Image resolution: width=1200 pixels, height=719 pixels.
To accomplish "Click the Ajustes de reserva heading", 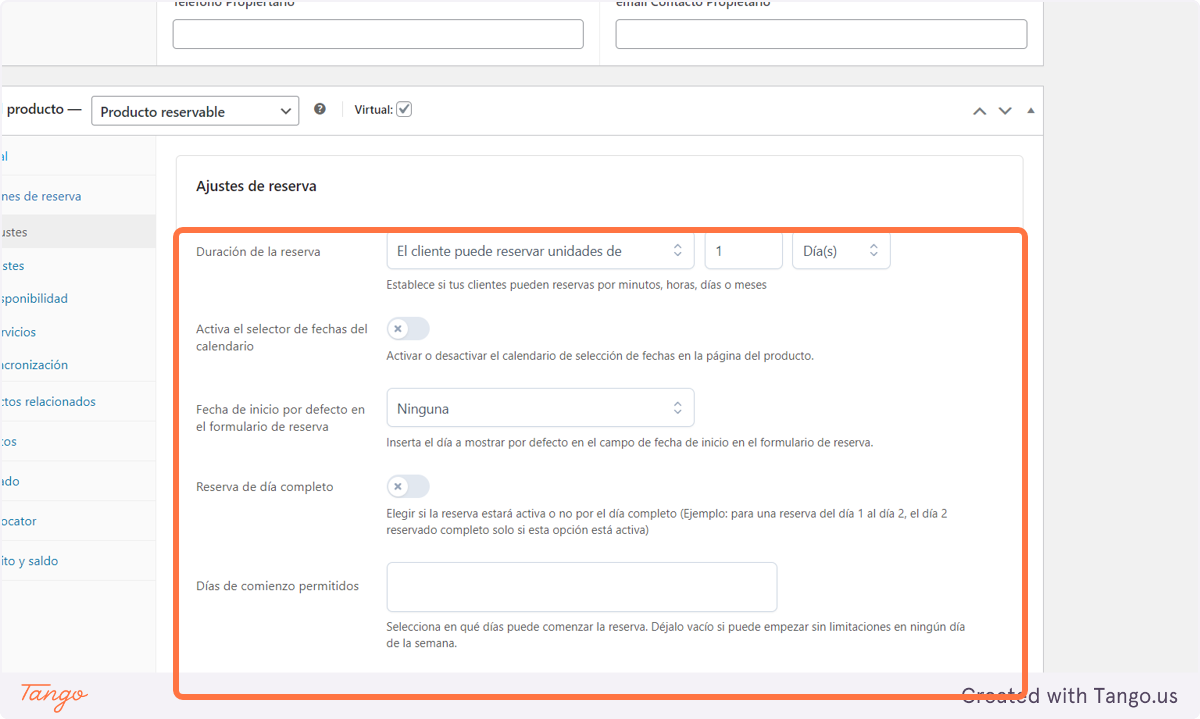I will point(256,186).
